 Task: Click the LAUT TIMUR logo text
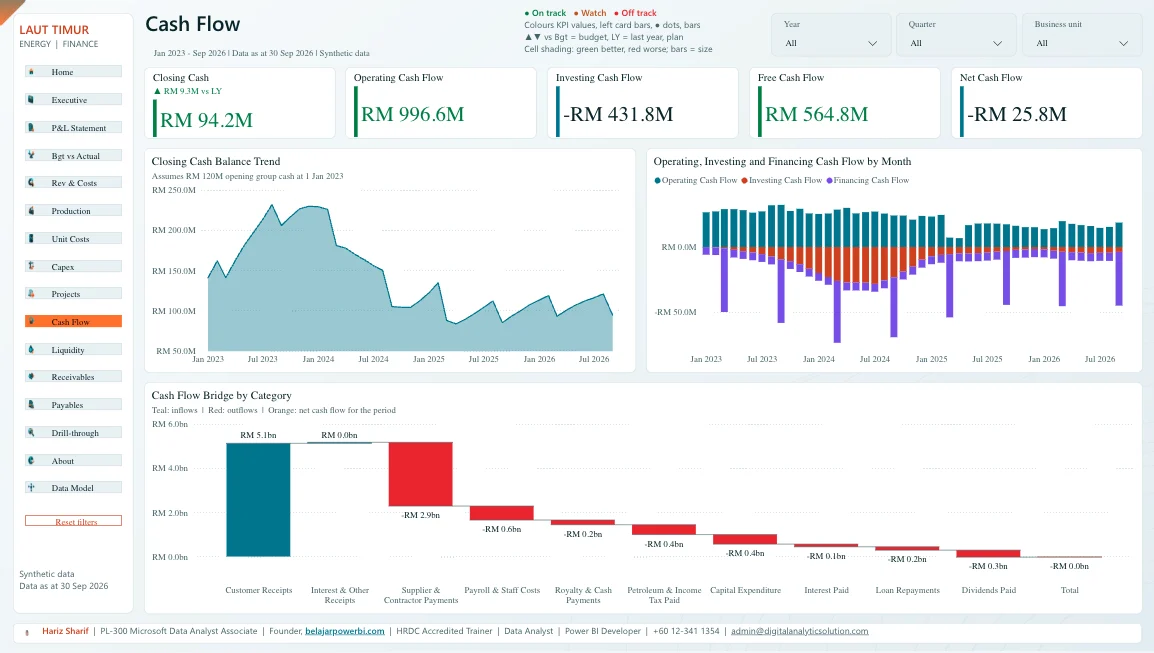pyautogui.click(x=54, y=30)
